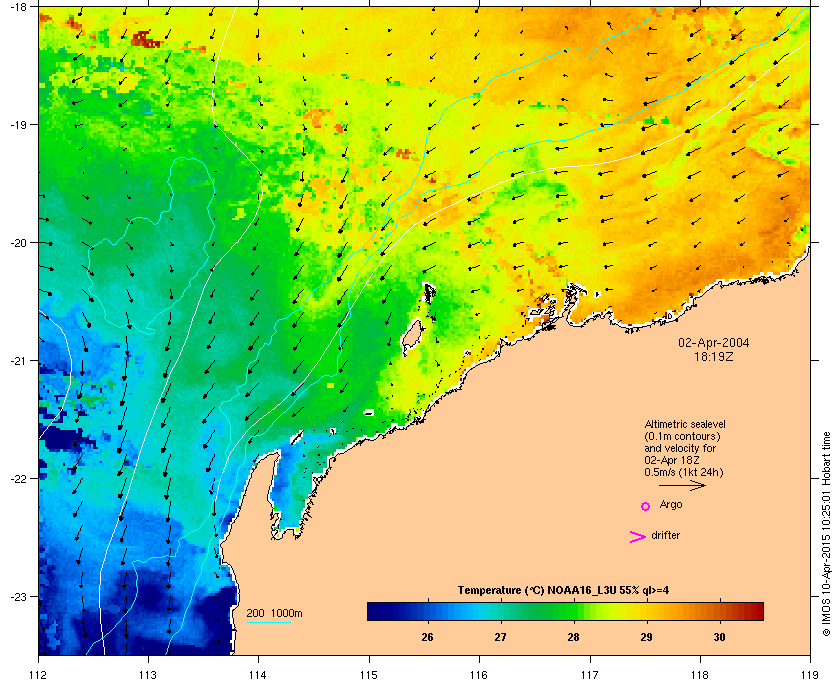Viewport: 840px width, 680px height.
Task: Click the magenta drifter arrowhead legend symbol
Action: 638,537
